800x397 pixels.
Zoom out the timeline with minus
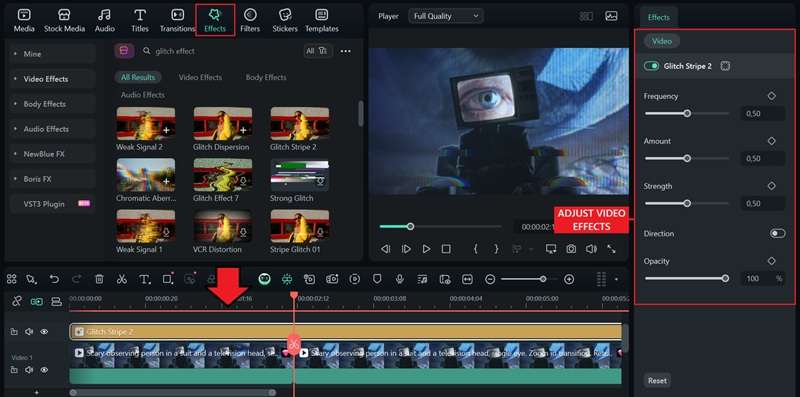coord(490,279)
